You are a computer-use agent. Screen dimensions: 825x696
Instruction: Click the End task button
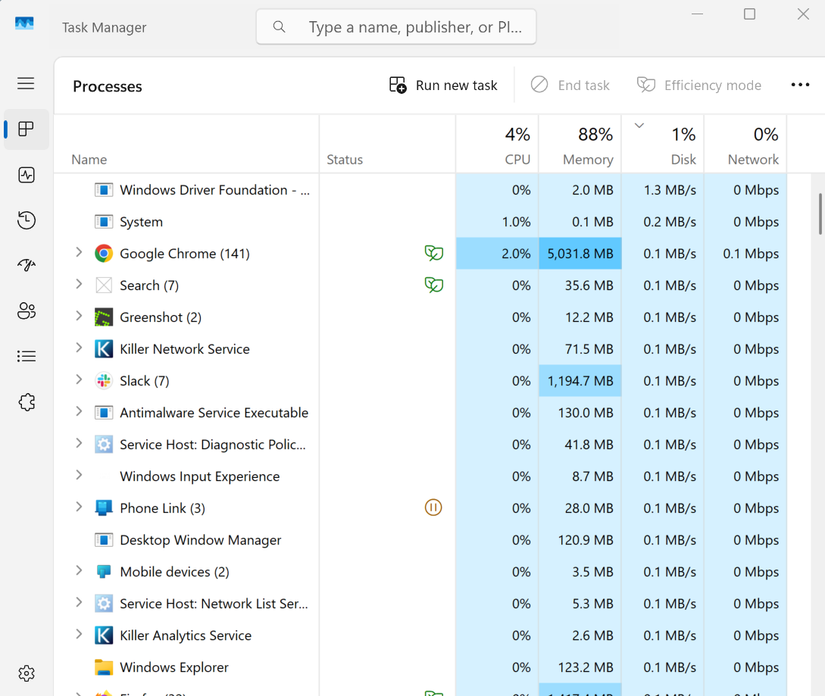click(570, 85)
